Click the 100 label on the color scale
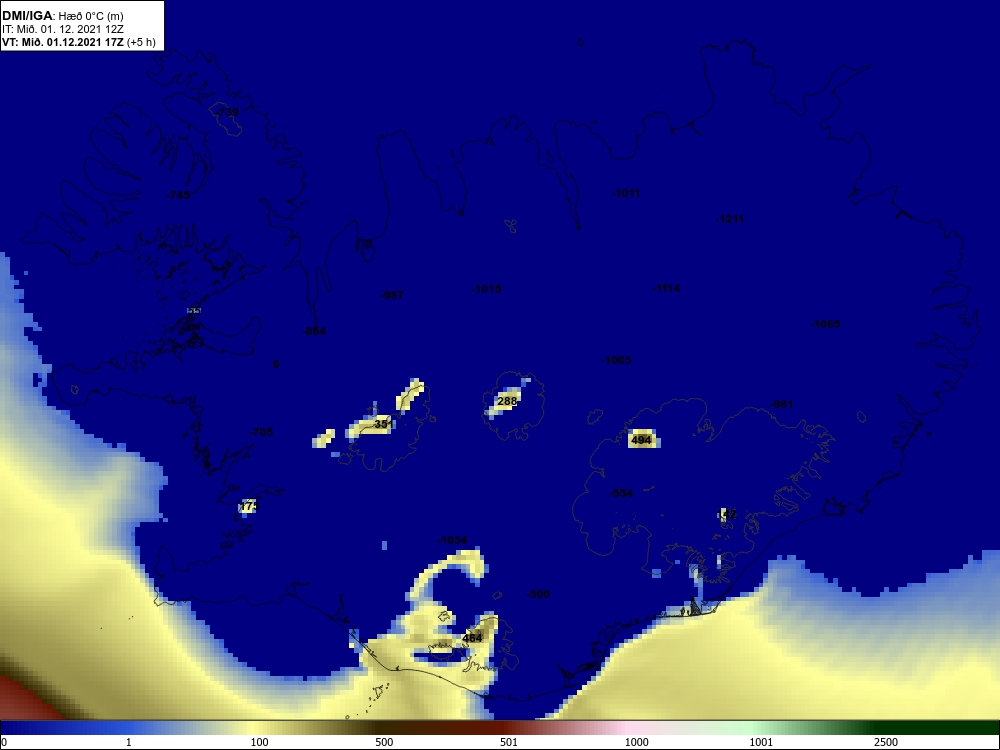 click(x=260, y=742)
